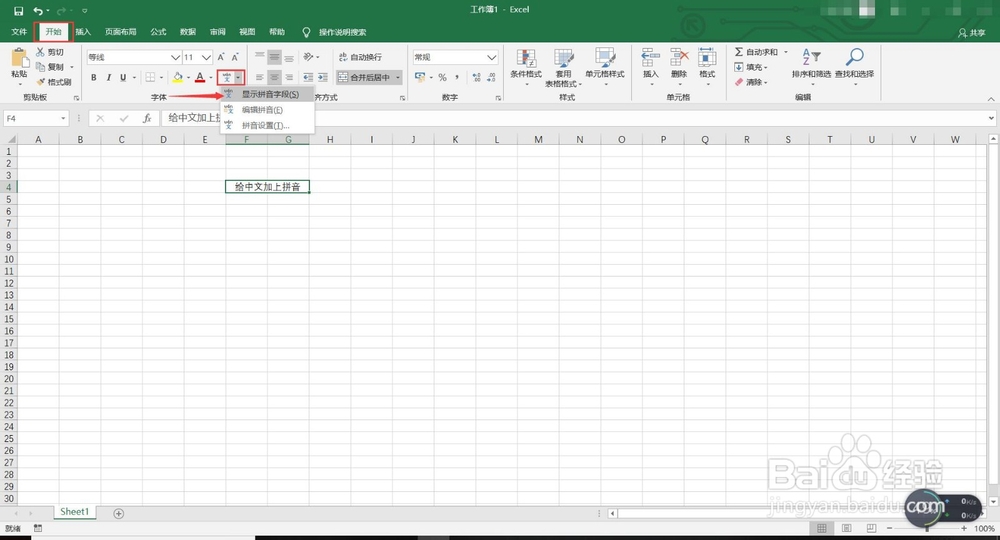Toggle underline formatting
Image resolution: width=1000 pixels, height=540 pixels.
pyautogui.click(x=123, y=77)
